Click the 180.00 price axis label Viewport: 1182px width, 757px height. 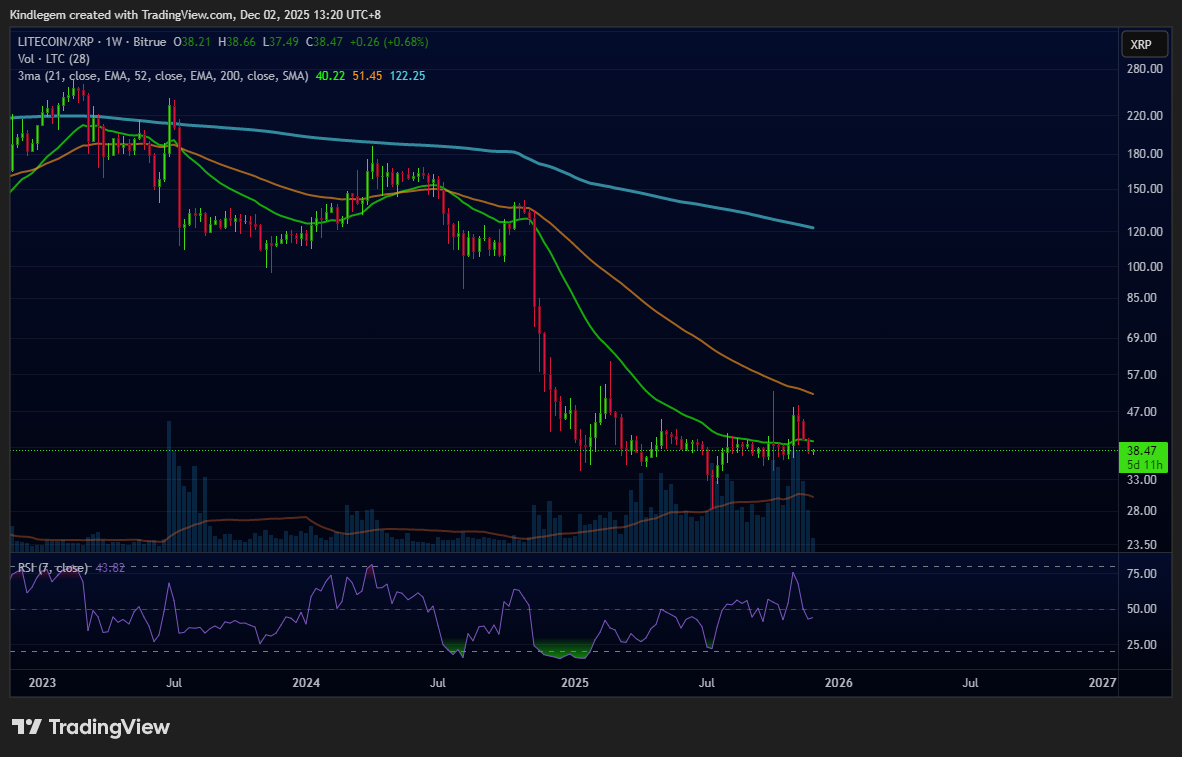coord(1144,154)
